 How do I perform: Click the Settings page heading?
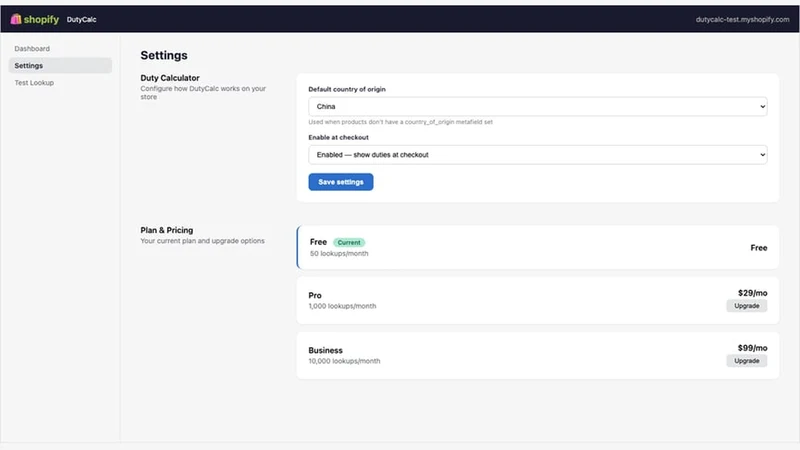(x=164, y=55)
